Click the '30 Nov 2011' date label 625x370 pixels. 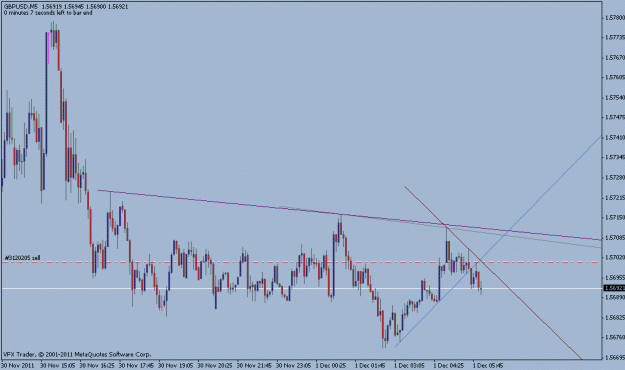18,365
